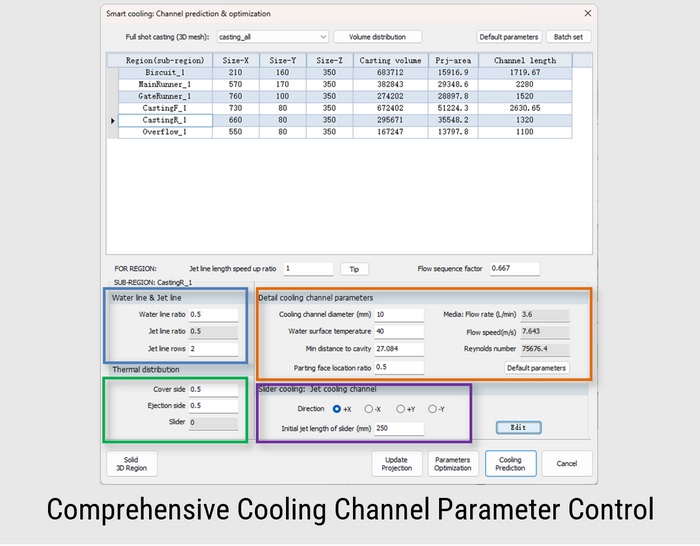Click the current row arrow indicator for CastingR_1

112,121
